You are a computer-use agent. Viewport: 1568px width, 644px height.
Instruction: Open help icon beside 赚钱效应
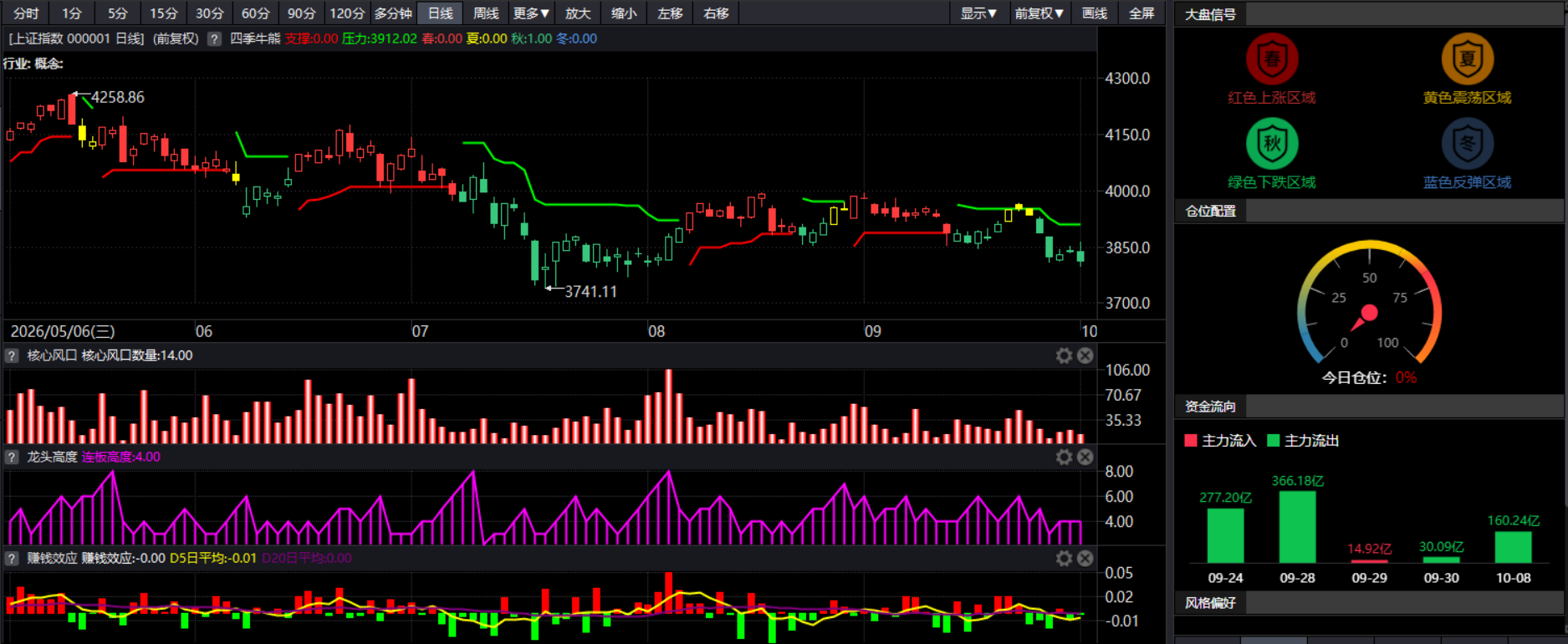tap(12, 558)
